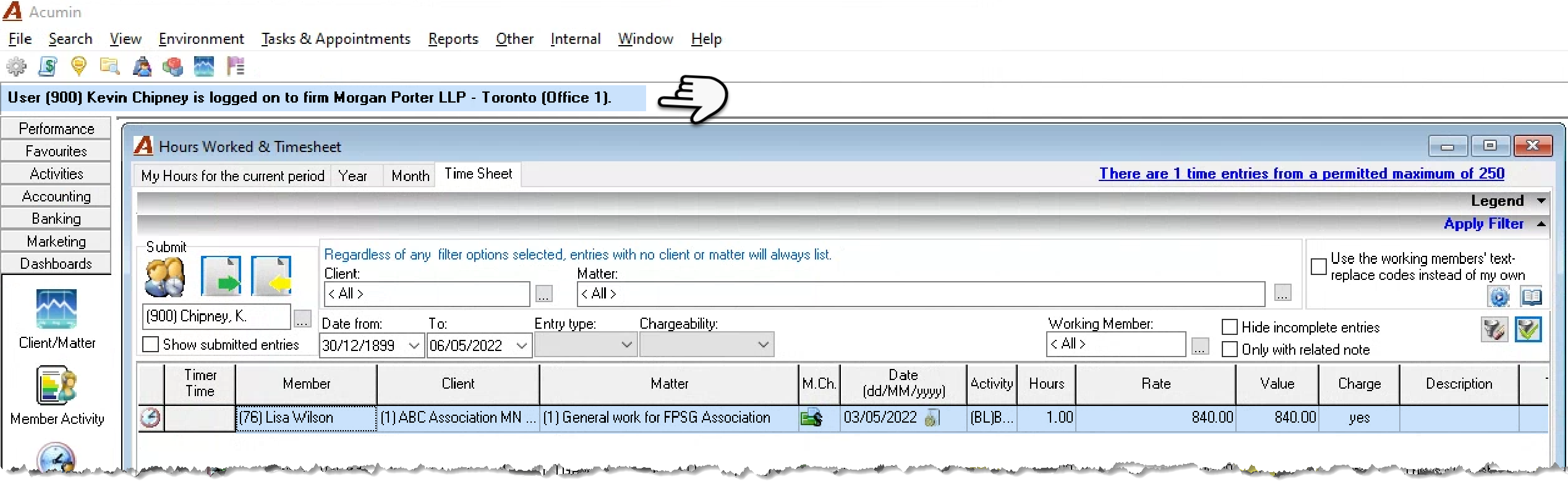Expand the Legend section arrow
Viewport: 1568px width, 482px height.
tap(1541, 201)
